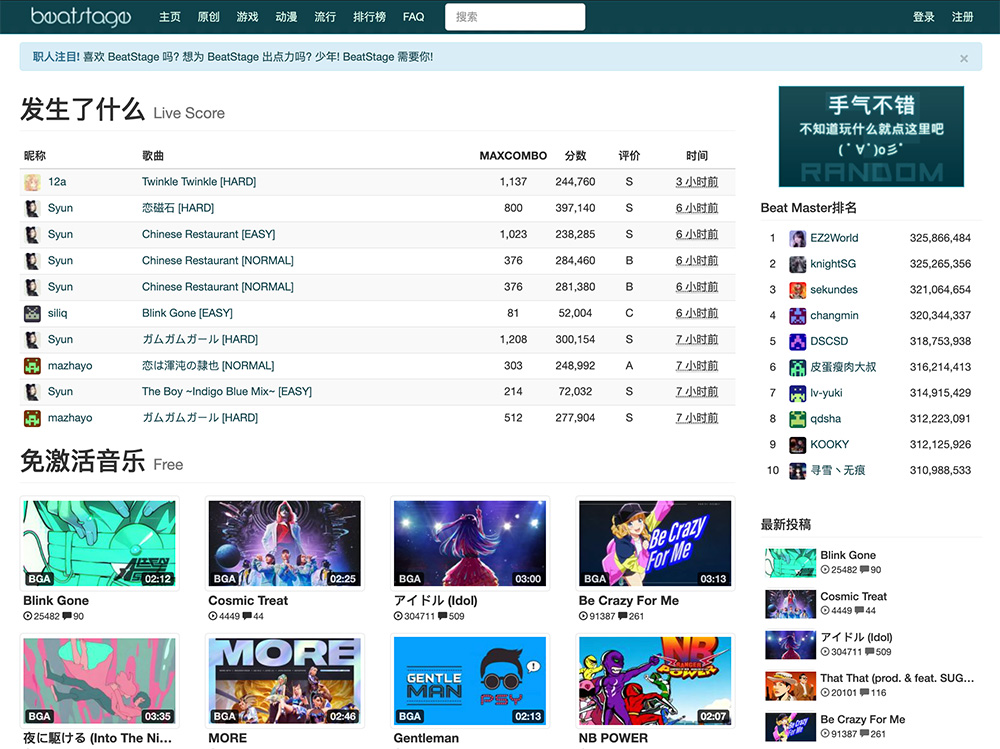Open changmin's profile link
Screen dimensions: 1000x749
pyautogui.click(x=834, y=315)
